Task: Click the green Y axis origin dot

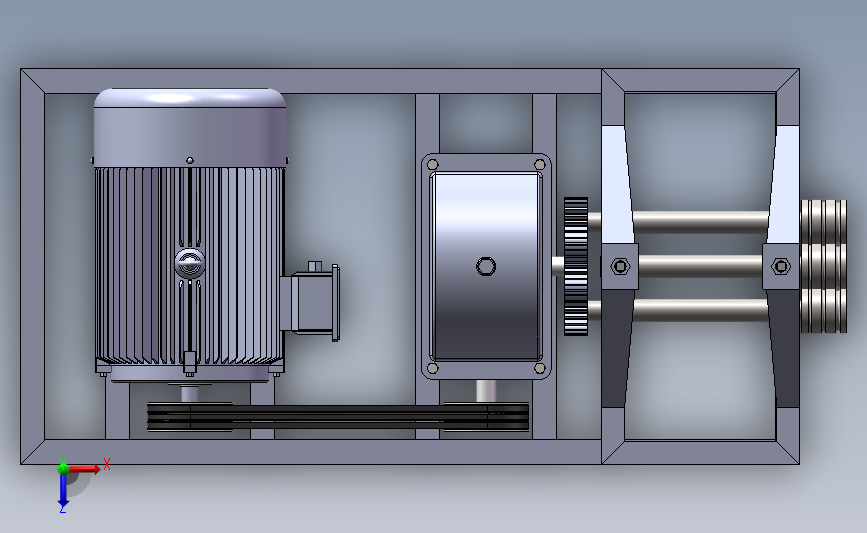Action: [63, 469]
